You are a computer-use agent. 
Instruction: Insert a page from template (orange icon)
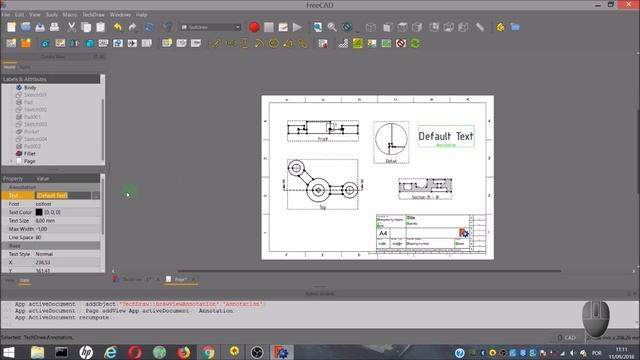(26, 43)
